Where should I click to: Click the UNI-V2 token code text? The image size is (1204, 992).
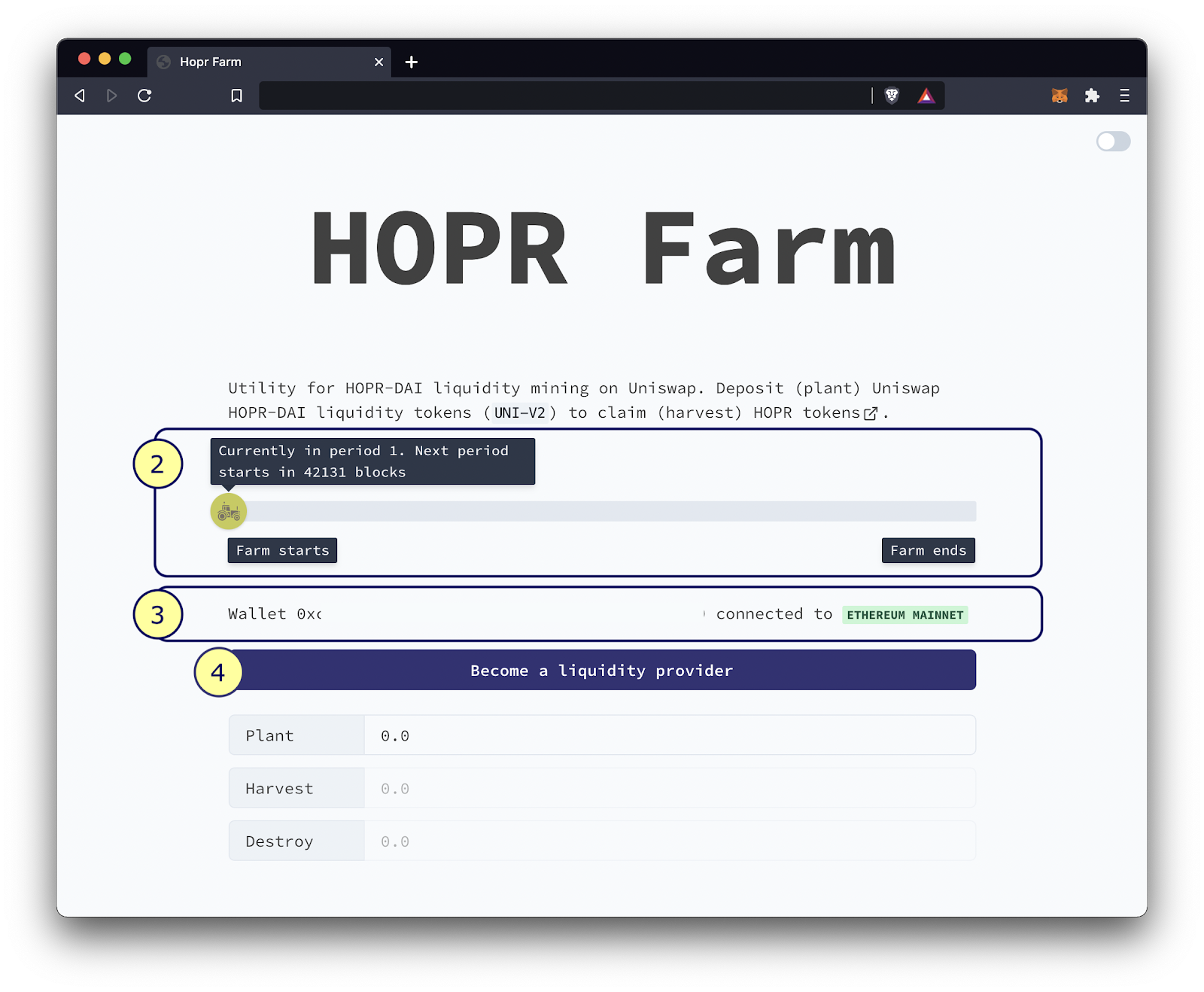[x=519, y=412]
